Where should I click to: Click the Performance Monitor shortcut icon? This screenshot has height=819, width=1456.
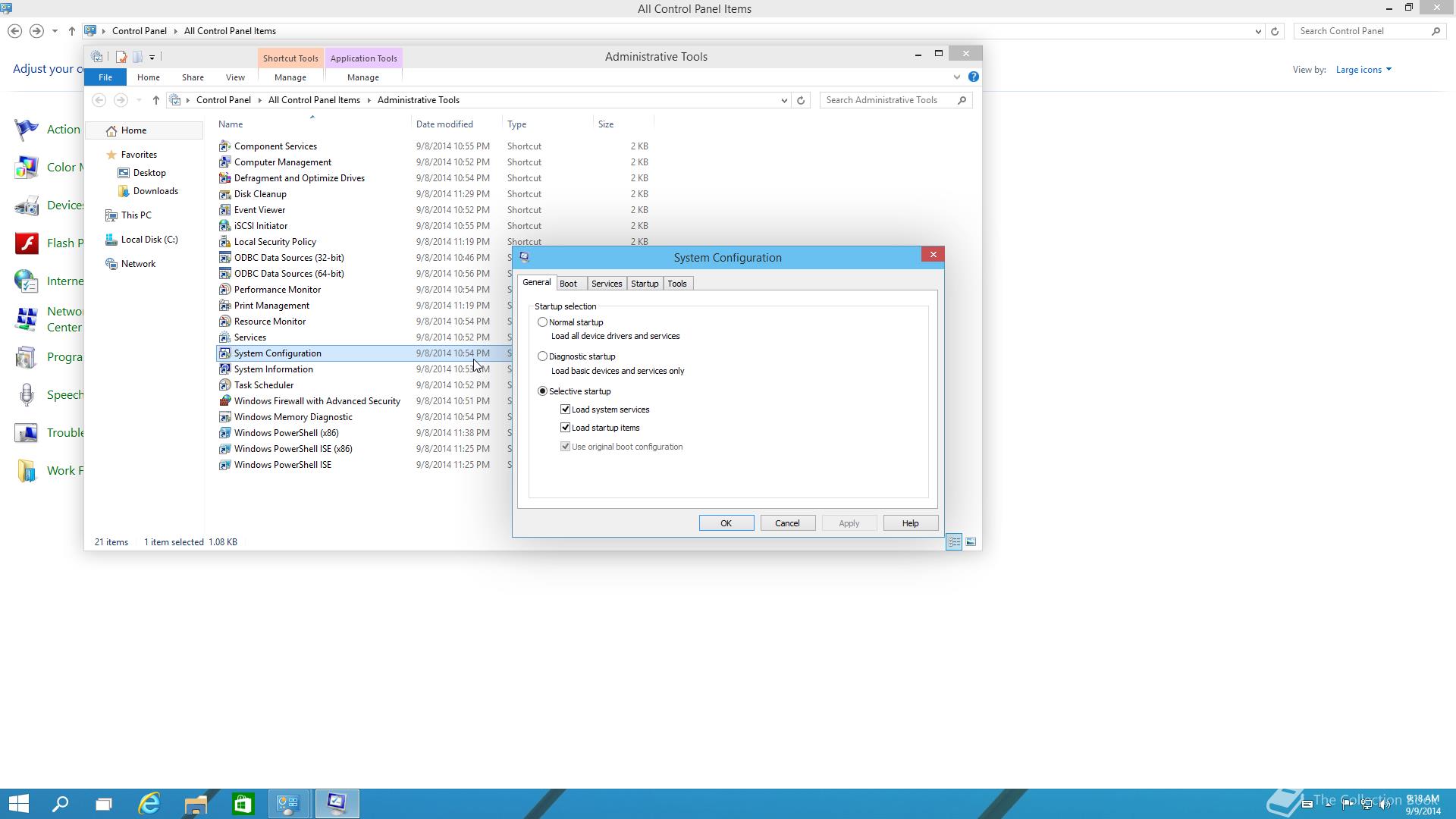(x=224, y=290)
